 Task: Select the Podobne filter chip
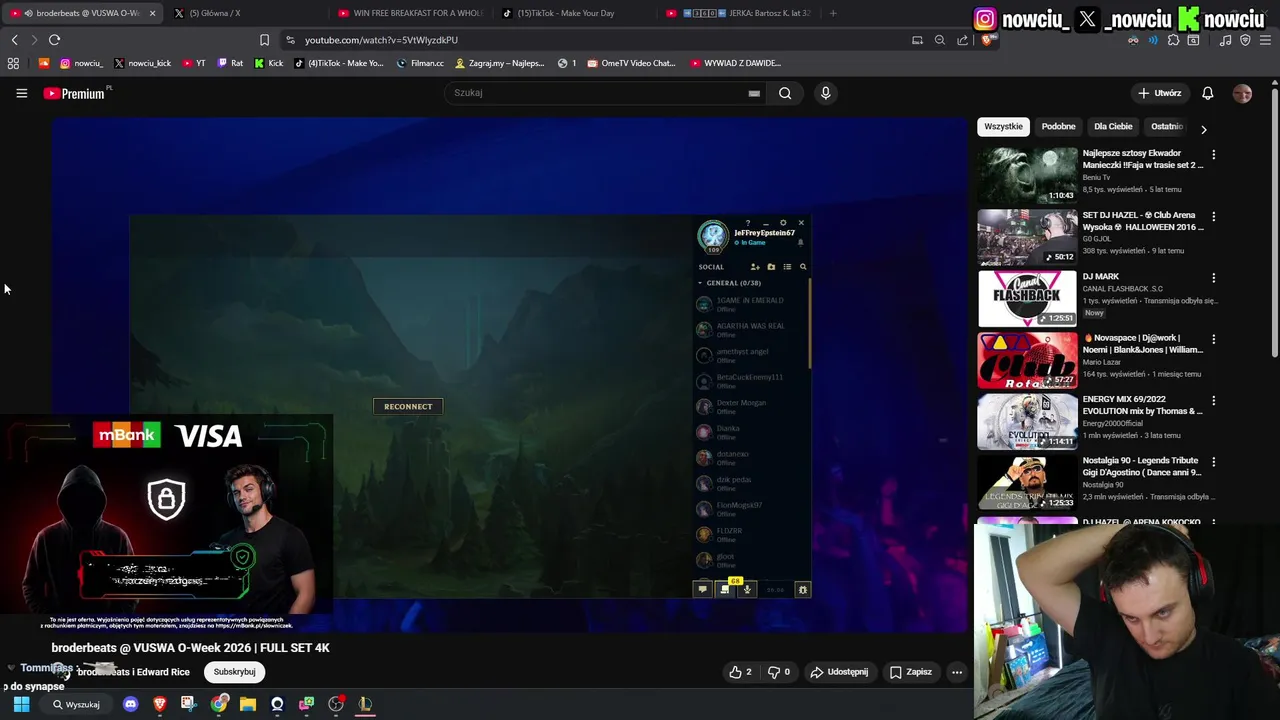tap(1058, 127)
